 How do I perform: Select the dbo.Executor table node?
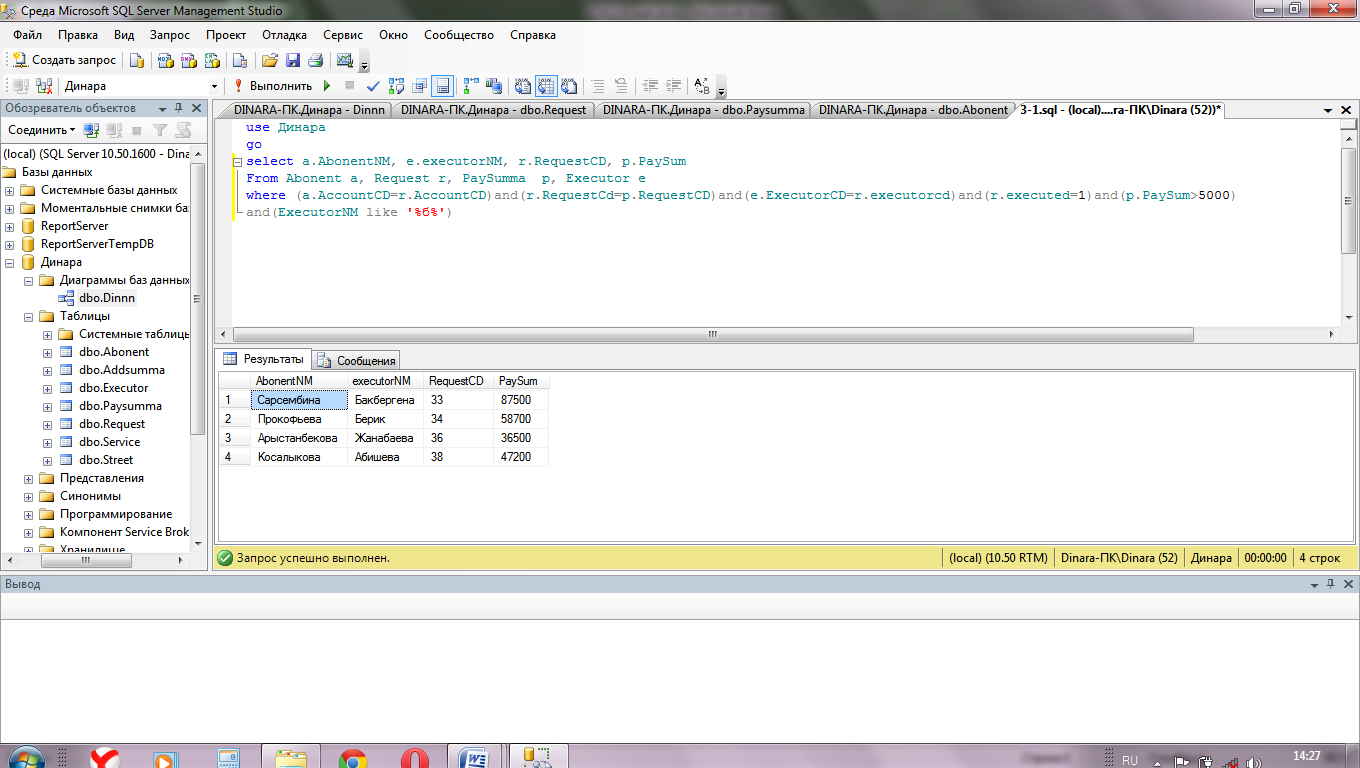click(113, 388)
